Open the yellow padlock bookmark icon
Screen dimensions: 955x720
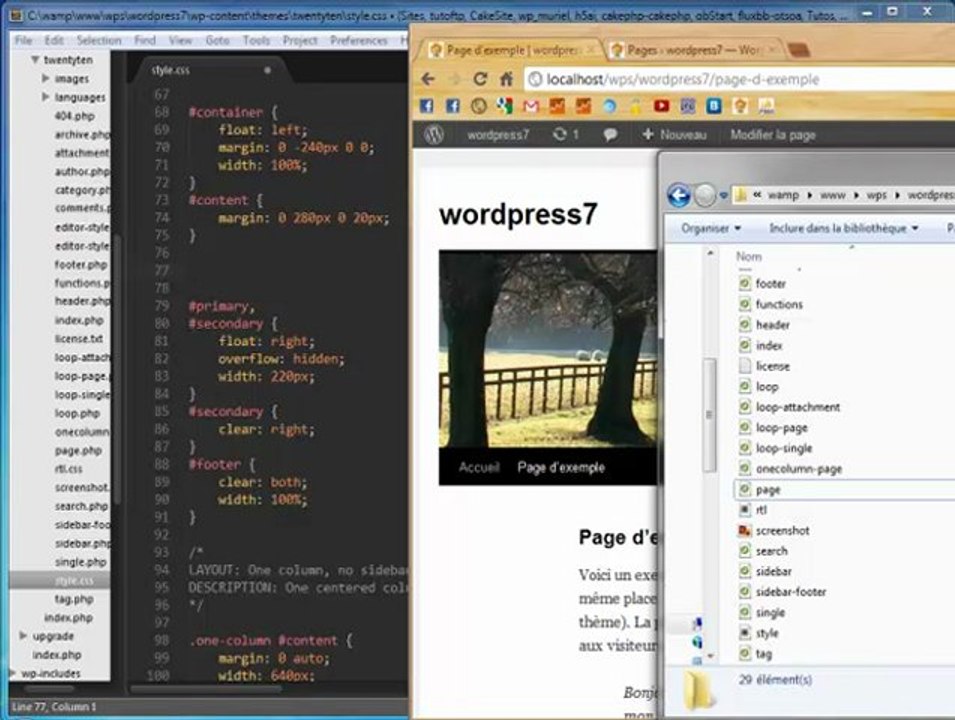tap(635, 106)
